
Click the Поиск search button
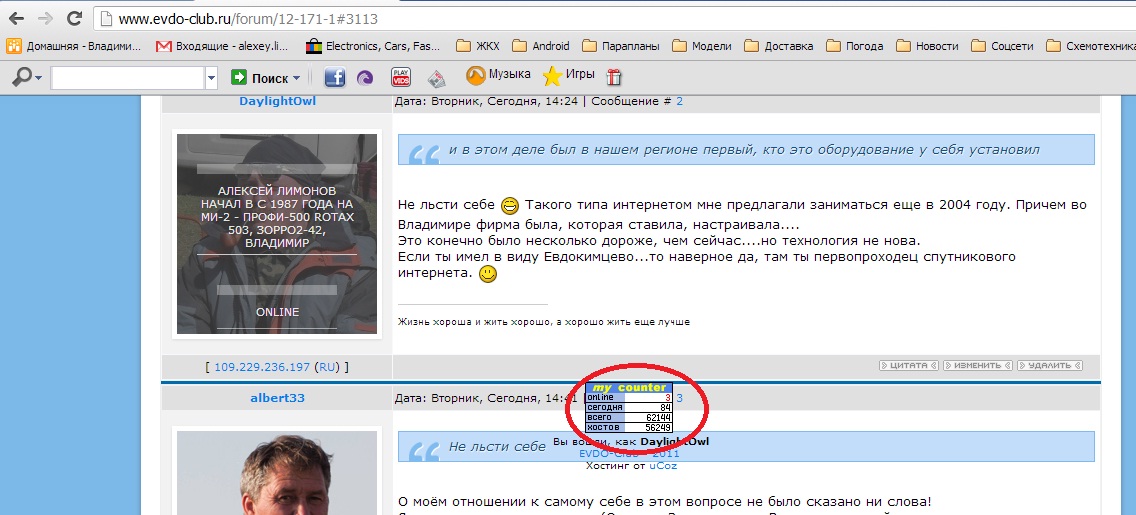265,78
